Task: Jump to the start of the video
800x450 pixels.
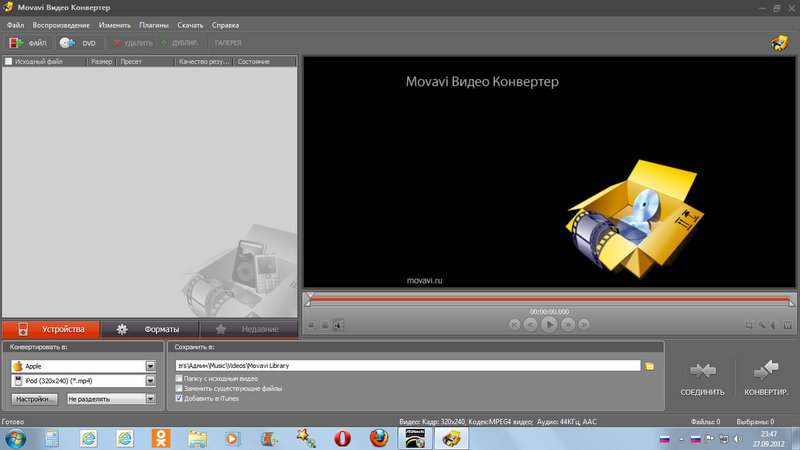Action: tap(514, 324)
